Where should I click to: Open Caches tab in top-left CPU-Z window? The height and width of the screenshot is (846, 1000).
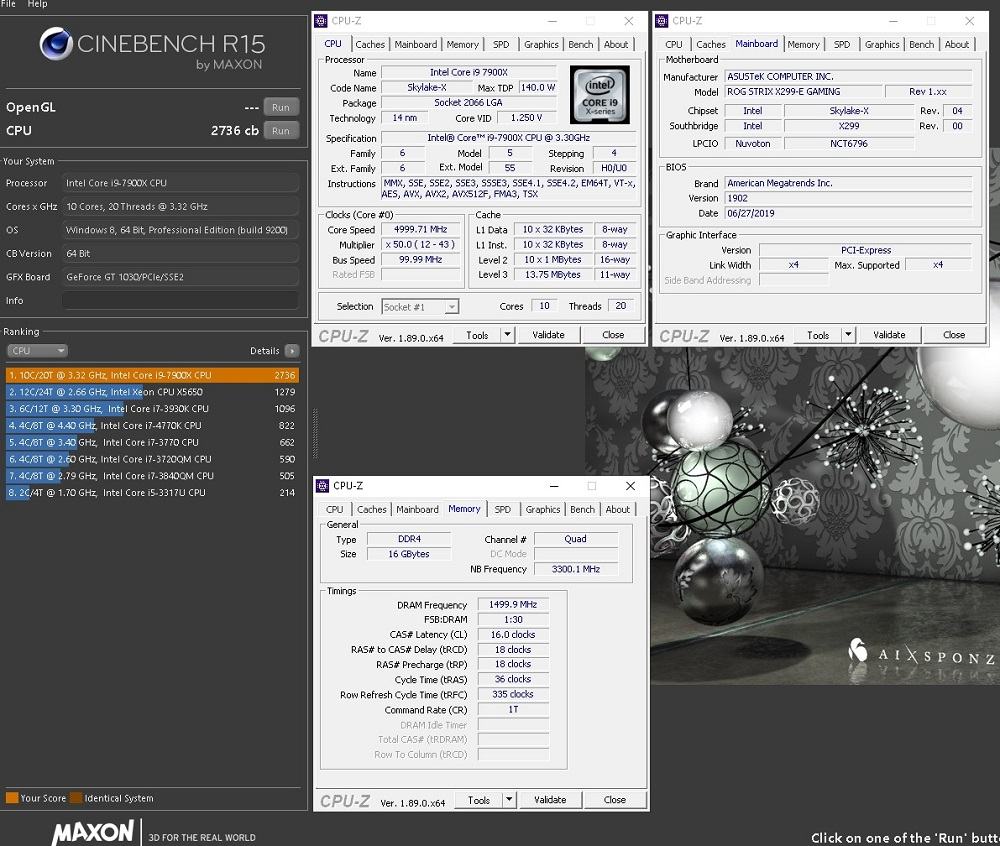coord(370,45)
